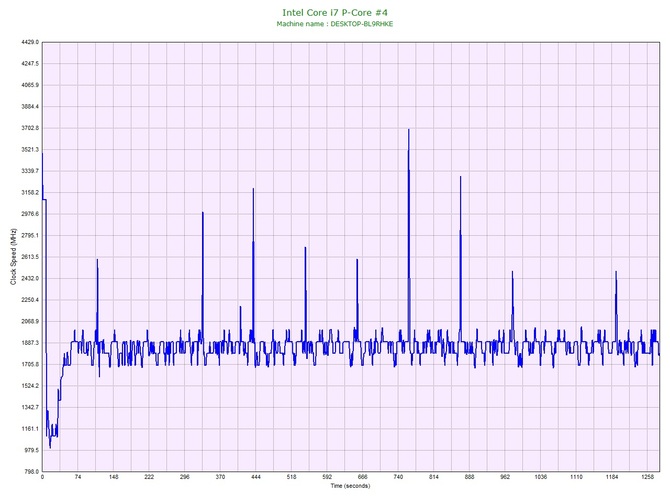Click the y-axis value 1705.8
Screen dimensions: 670x503
coord(30,365)
